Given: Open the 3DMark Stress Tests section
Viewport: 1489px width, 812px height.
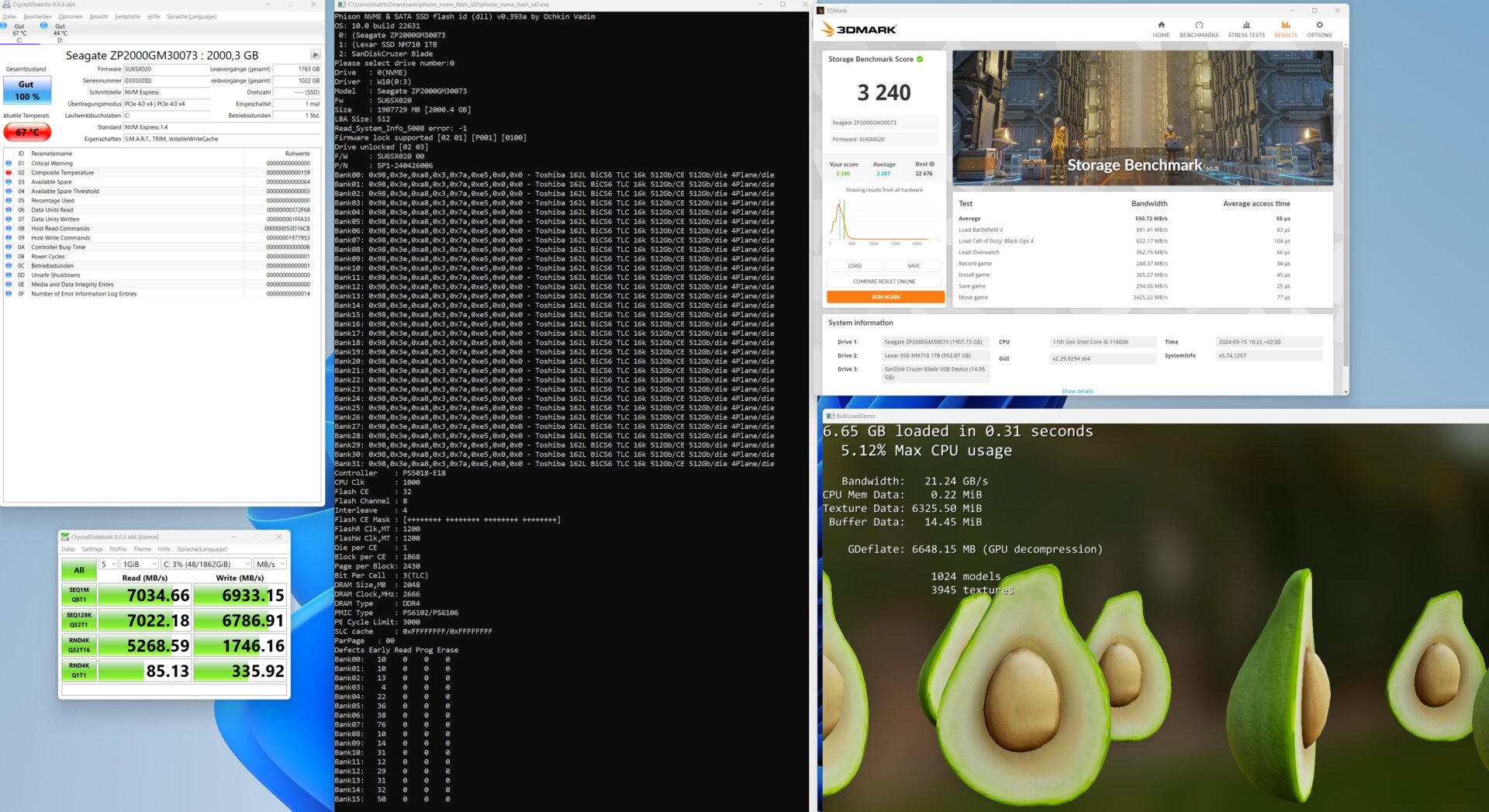Looking at the screenshot, I should click(1246, 29).
